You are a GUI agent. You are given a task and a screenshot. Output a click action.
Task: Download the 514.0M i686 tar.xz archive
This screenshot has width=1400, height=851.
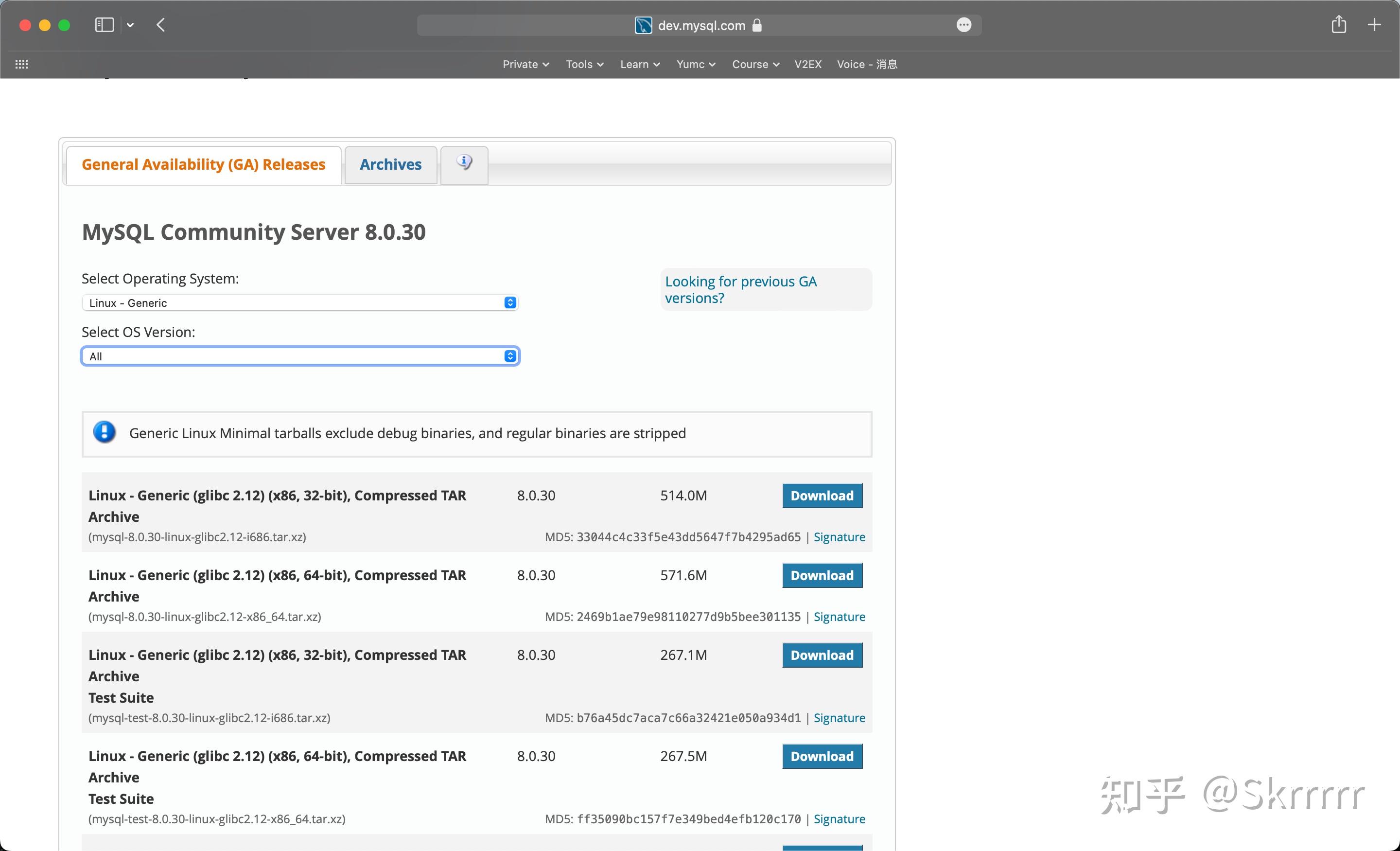tap(822, 496)
